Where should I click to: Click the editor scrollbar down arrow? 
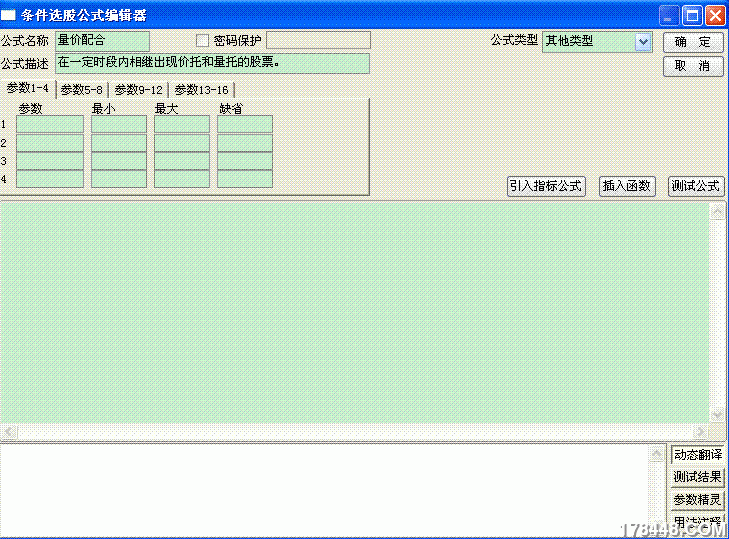(x=716, y=415)
